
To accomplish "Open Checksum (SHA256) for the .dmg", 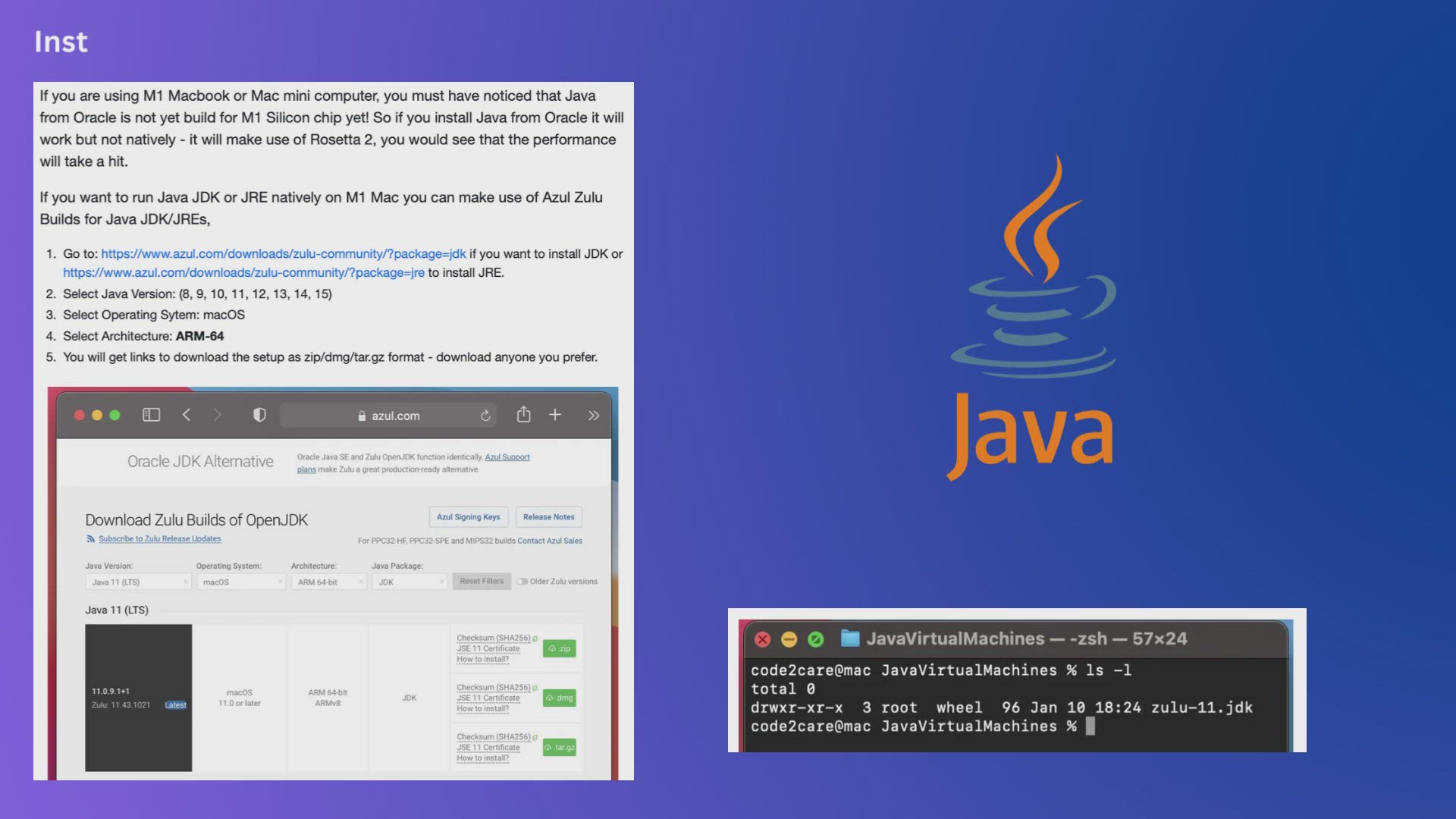I will click(494, 688).
